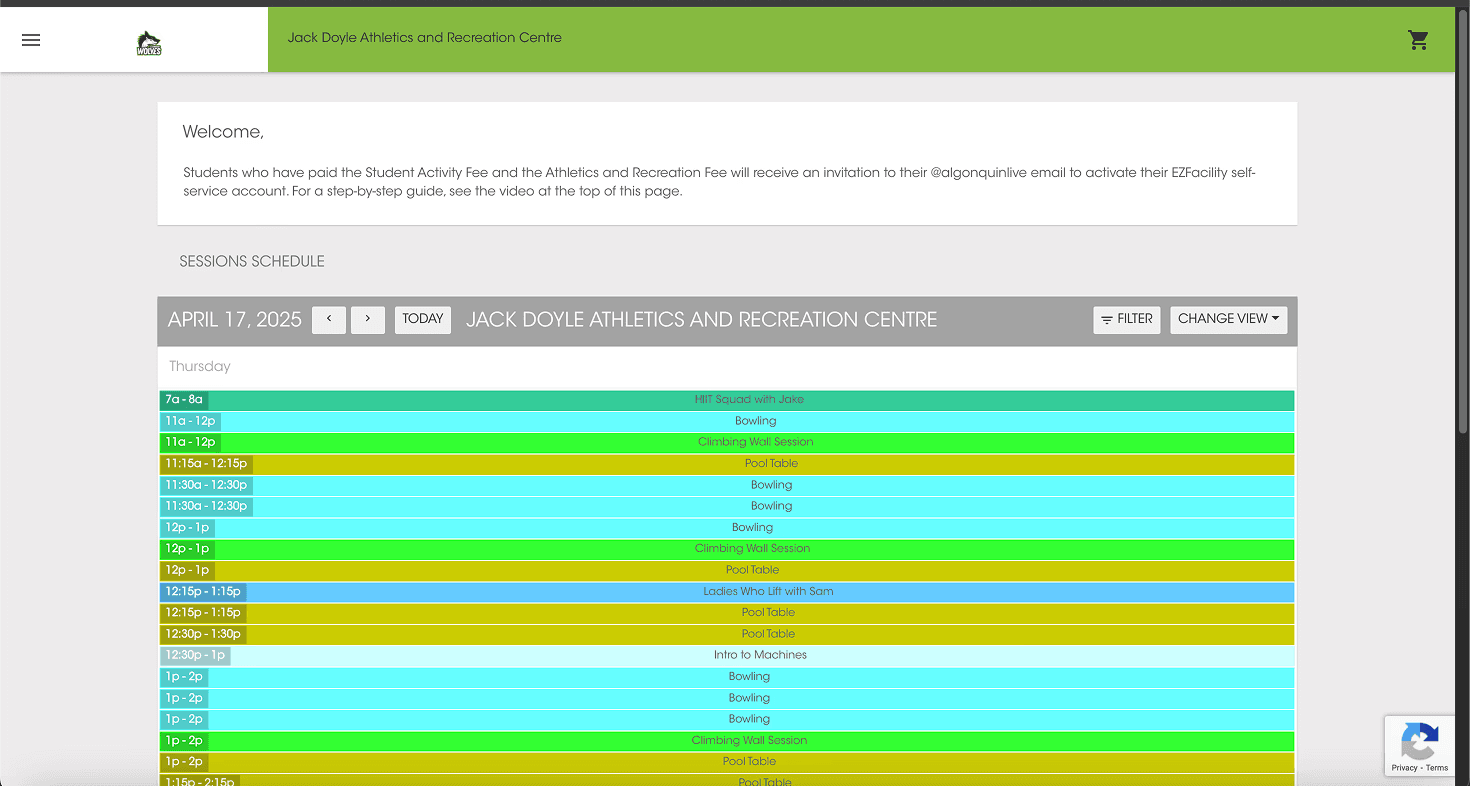Image resolution: width=1470 pixels, height=786 pixels.
Task: Click the Welcome heading text
Action: pyautogui.click(x=223, y=132)
